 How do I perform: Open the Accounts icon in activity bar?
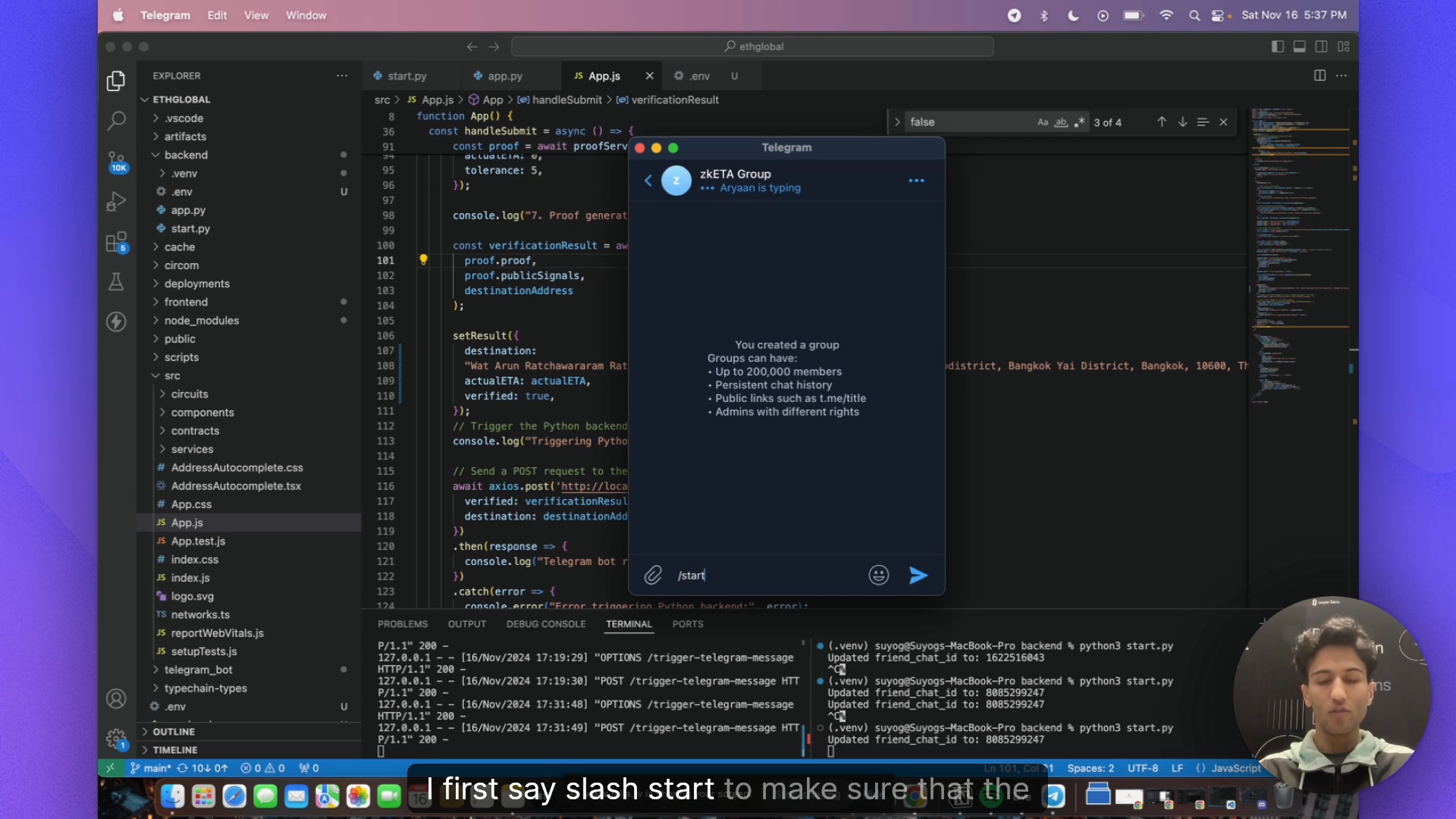pyautogui.click(x=116, y=698)
